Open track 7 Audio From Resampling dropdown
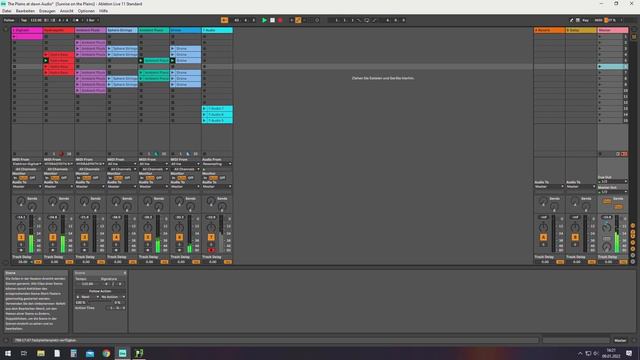640x360 pixels. coord(217,164)
